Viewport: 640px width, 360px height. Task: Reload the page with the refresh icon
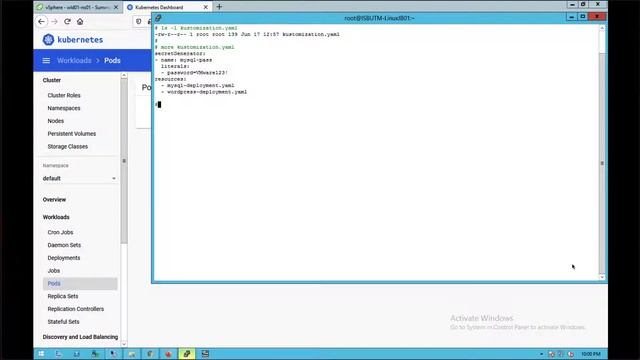click(x=67, y=22)
